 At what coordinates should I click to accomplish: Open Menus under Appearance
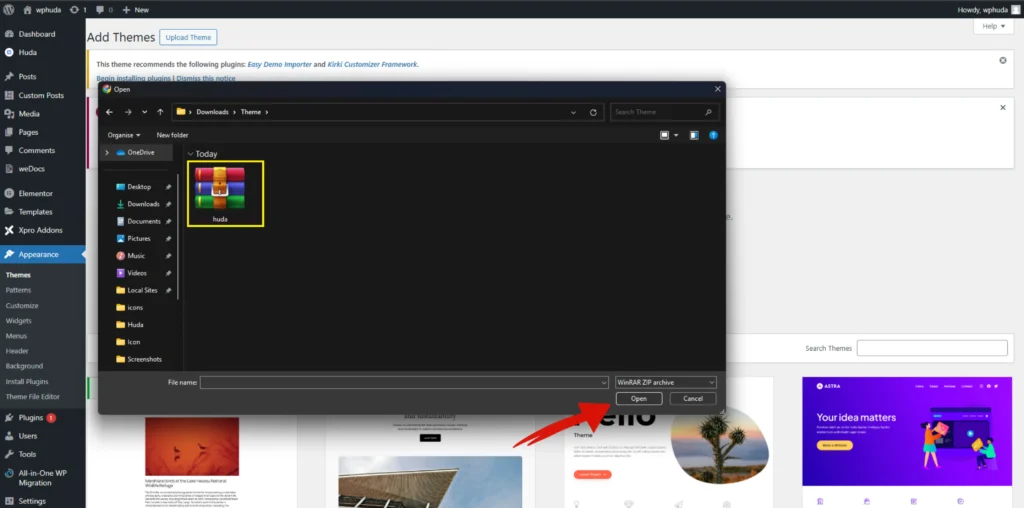(16, 336)
